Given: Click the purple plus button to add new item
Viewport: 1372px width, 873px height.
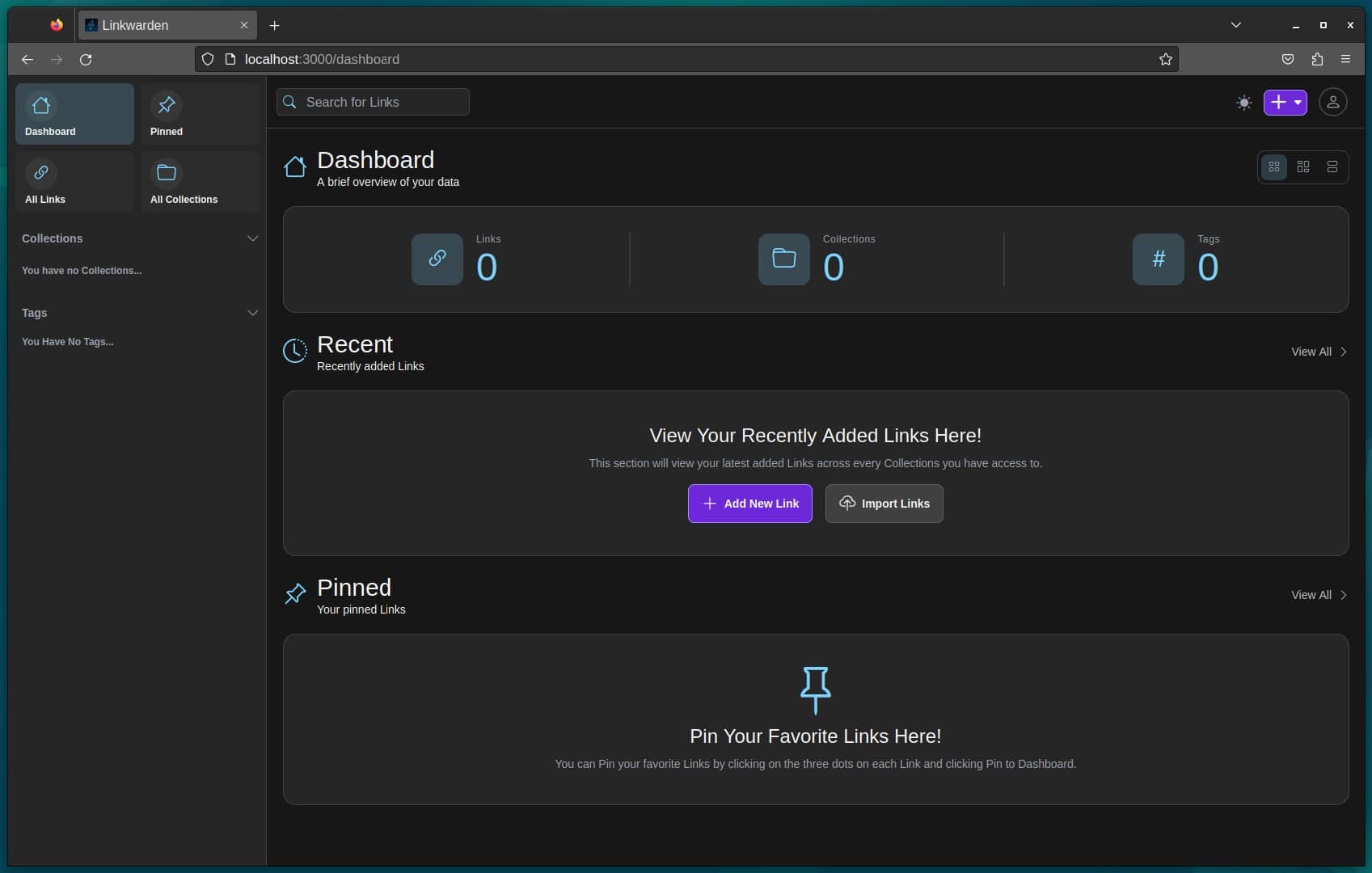Looking at the screenshot, I should [x=1277, y=102].
